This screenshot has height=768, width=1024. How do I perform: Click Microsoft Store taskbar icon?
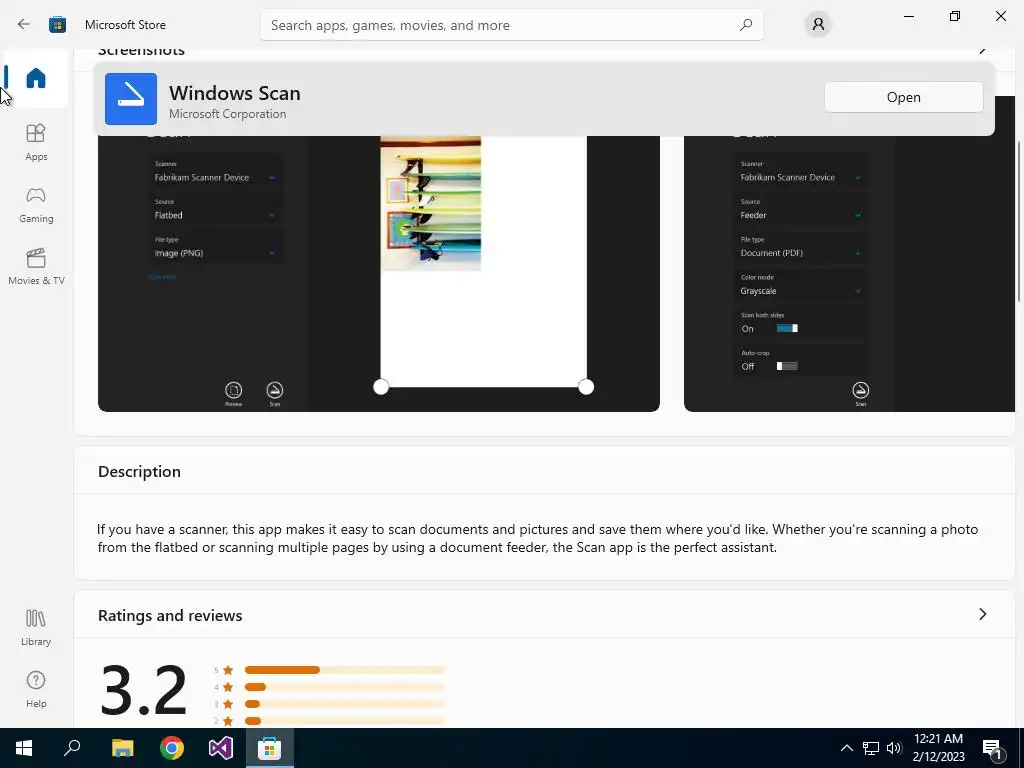click(269, 748)
